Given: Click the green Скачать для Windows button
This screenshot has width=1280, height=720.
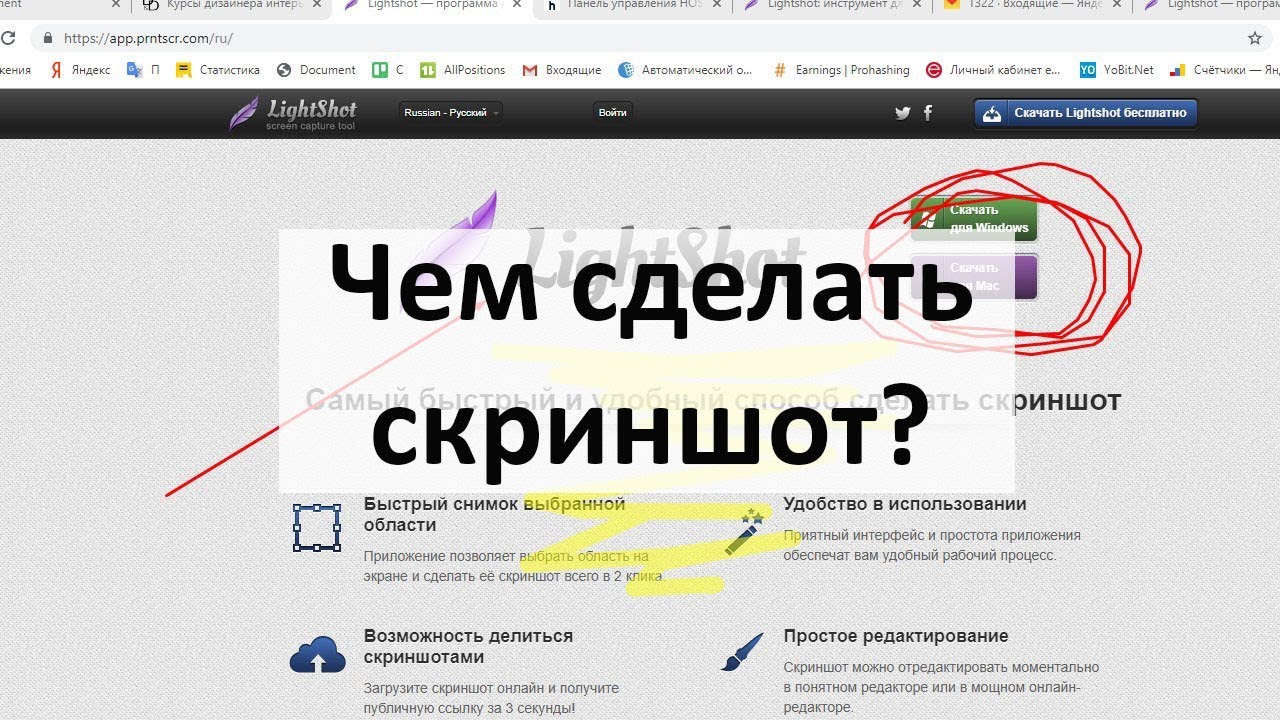Looking at the screenshot, I should [974, 219].
